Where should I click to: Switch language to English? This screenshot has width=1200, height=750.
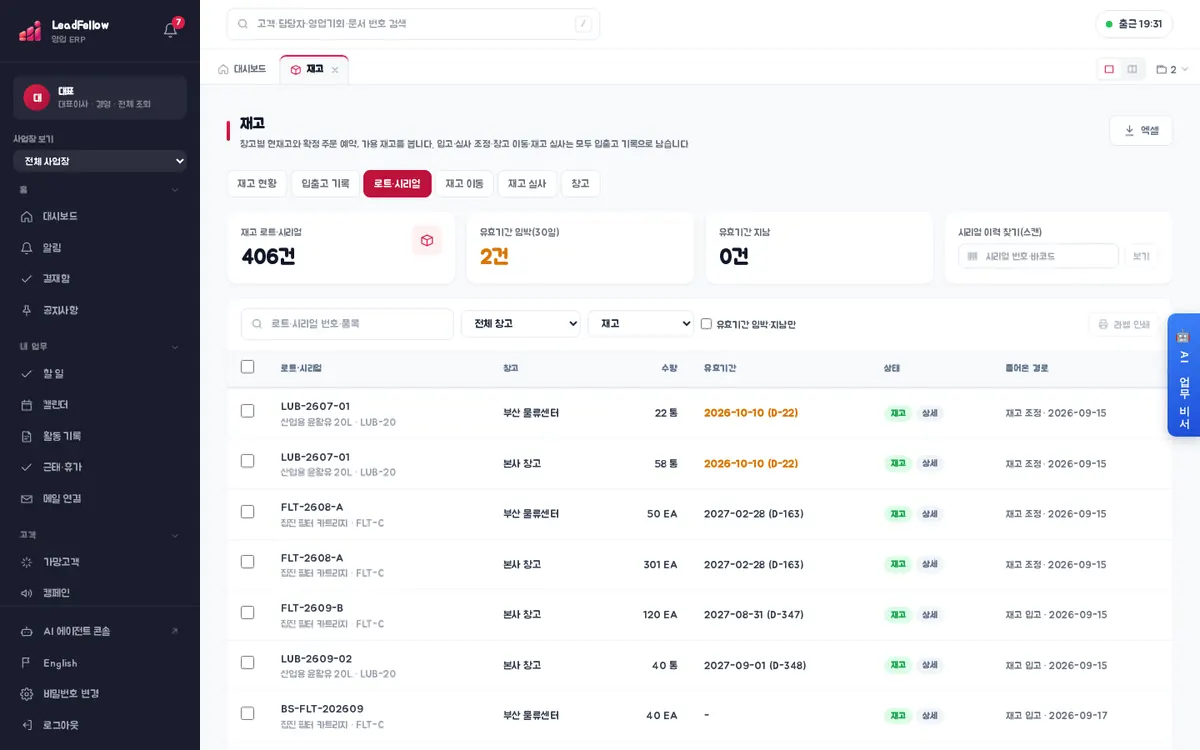pyautogui.click(x=100, y=663)
